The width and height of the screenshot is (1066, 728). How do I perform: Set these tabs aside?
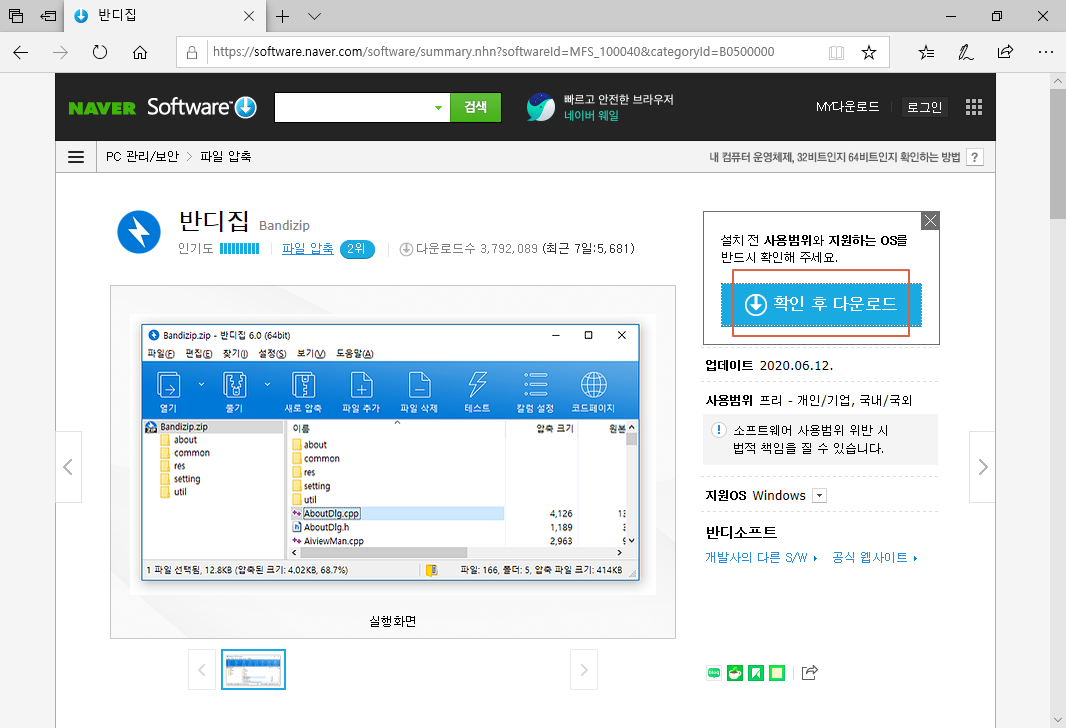point(48,16)
